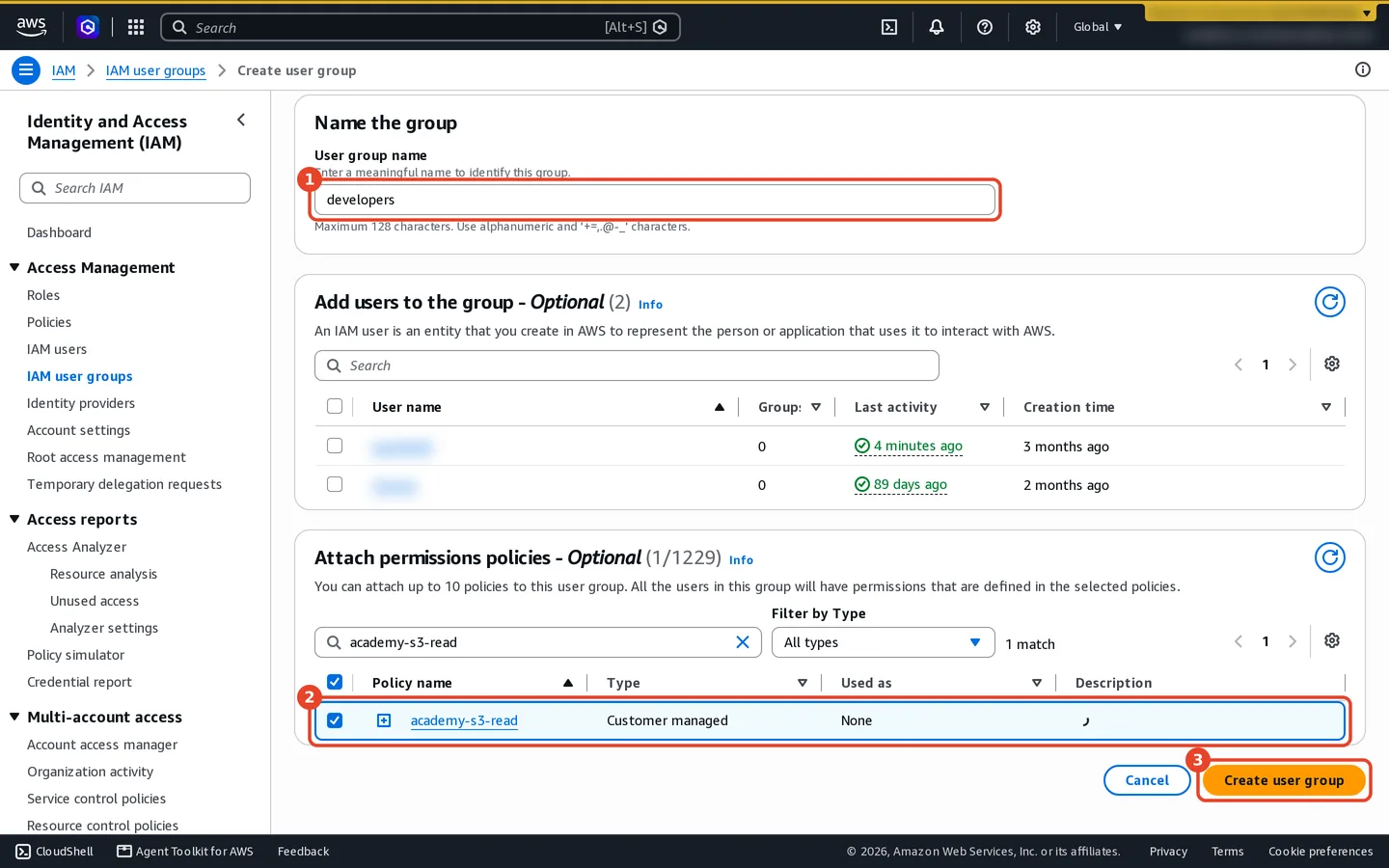Screen dimensions: 1389x868
Task: Follow the IAM user groups breadcrumb
Action: [x=155, y=70]
